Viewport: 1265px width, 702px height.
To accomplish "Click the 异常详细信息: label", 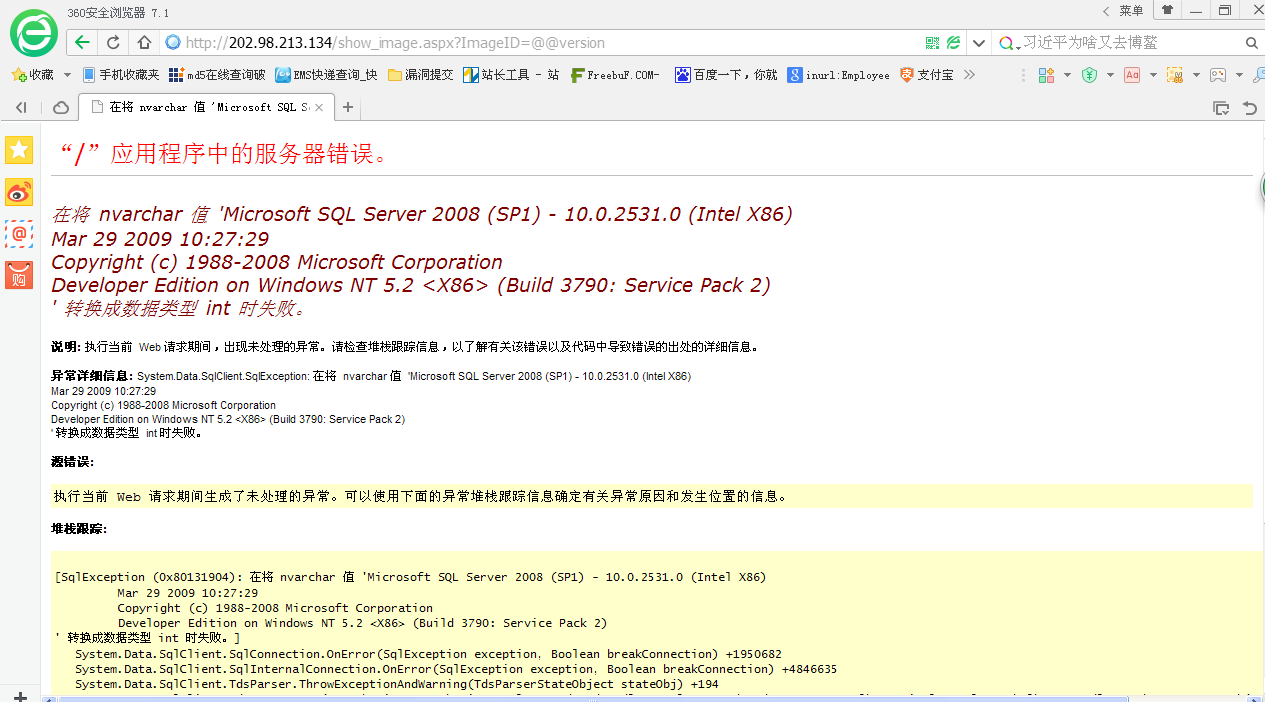I will pos(91,376).
